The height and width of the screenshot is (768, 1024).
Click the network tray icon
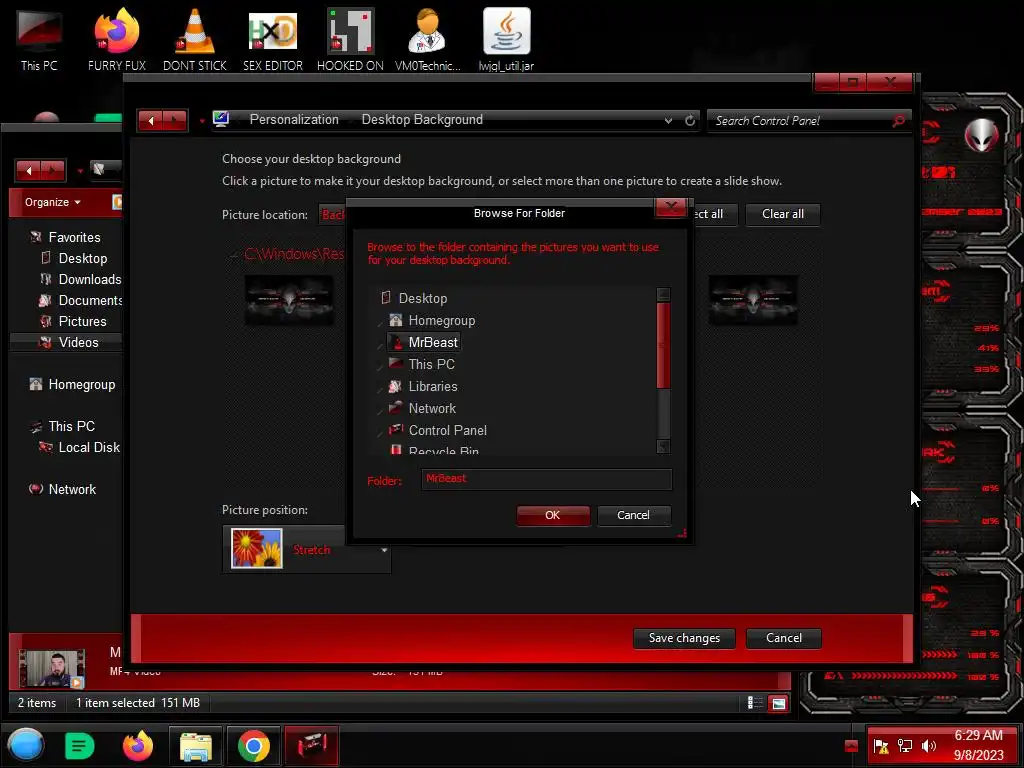coord(905,746)
